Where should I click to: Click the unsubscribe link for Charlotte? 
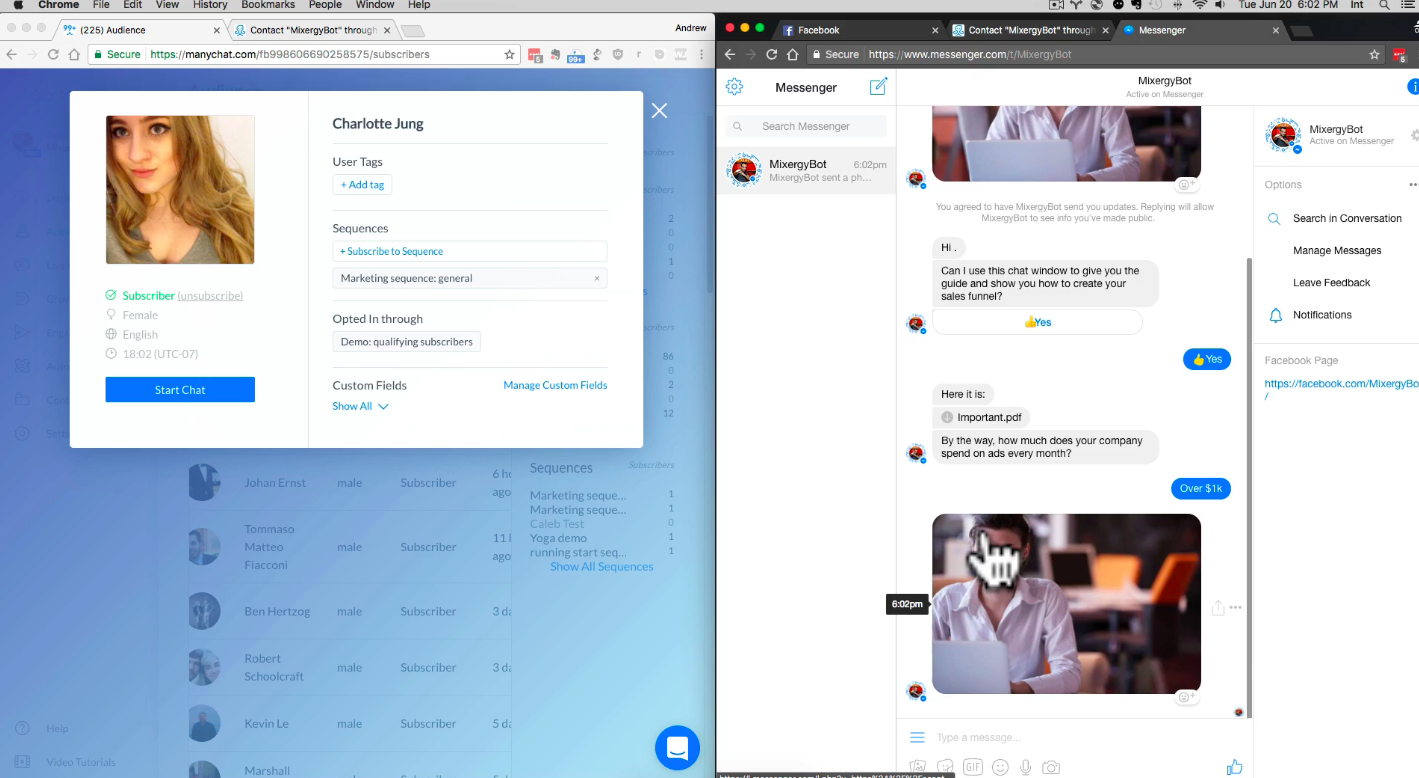210,296
